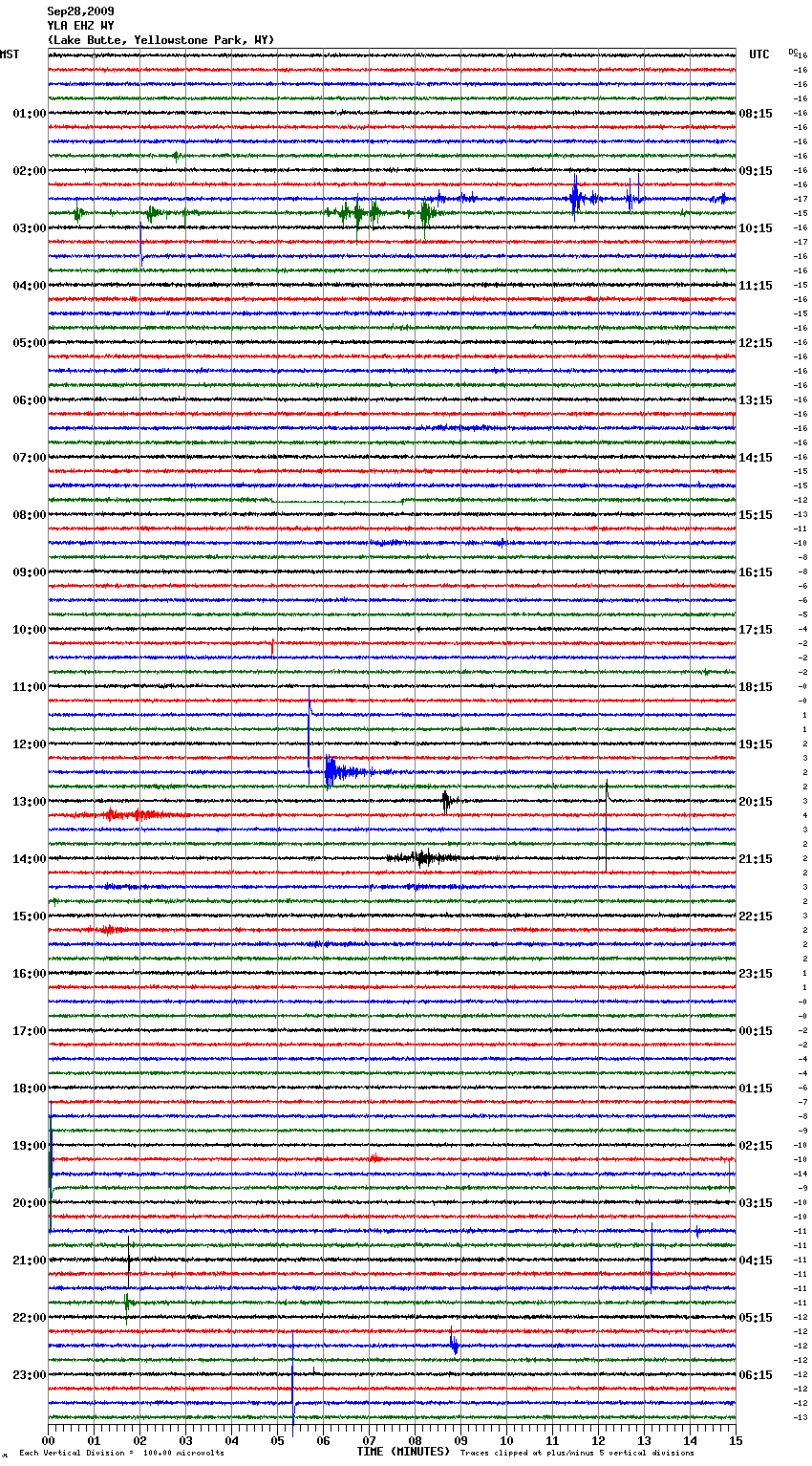Click minute 09 on the bottom axis
Image resolution: width=812 pixels, height=1466 pixels.
[x=461, y=1439]
